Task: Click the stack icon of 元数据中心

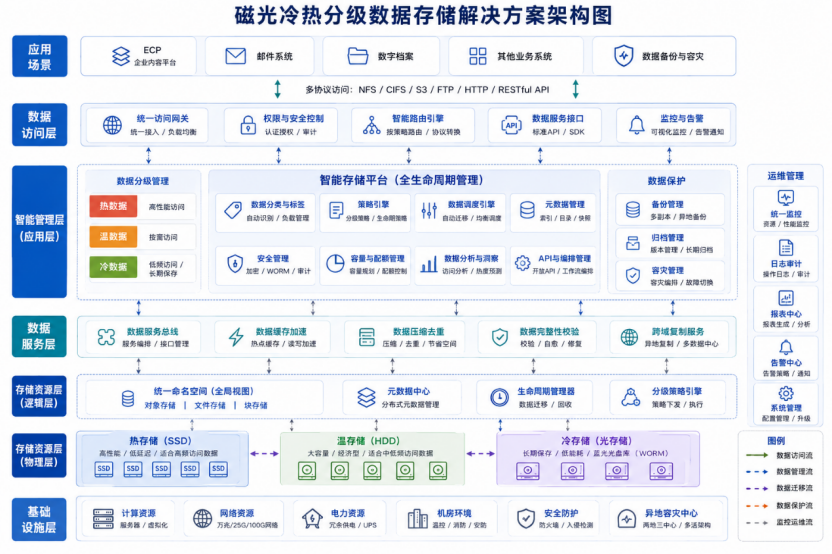Action: [366, 397]
